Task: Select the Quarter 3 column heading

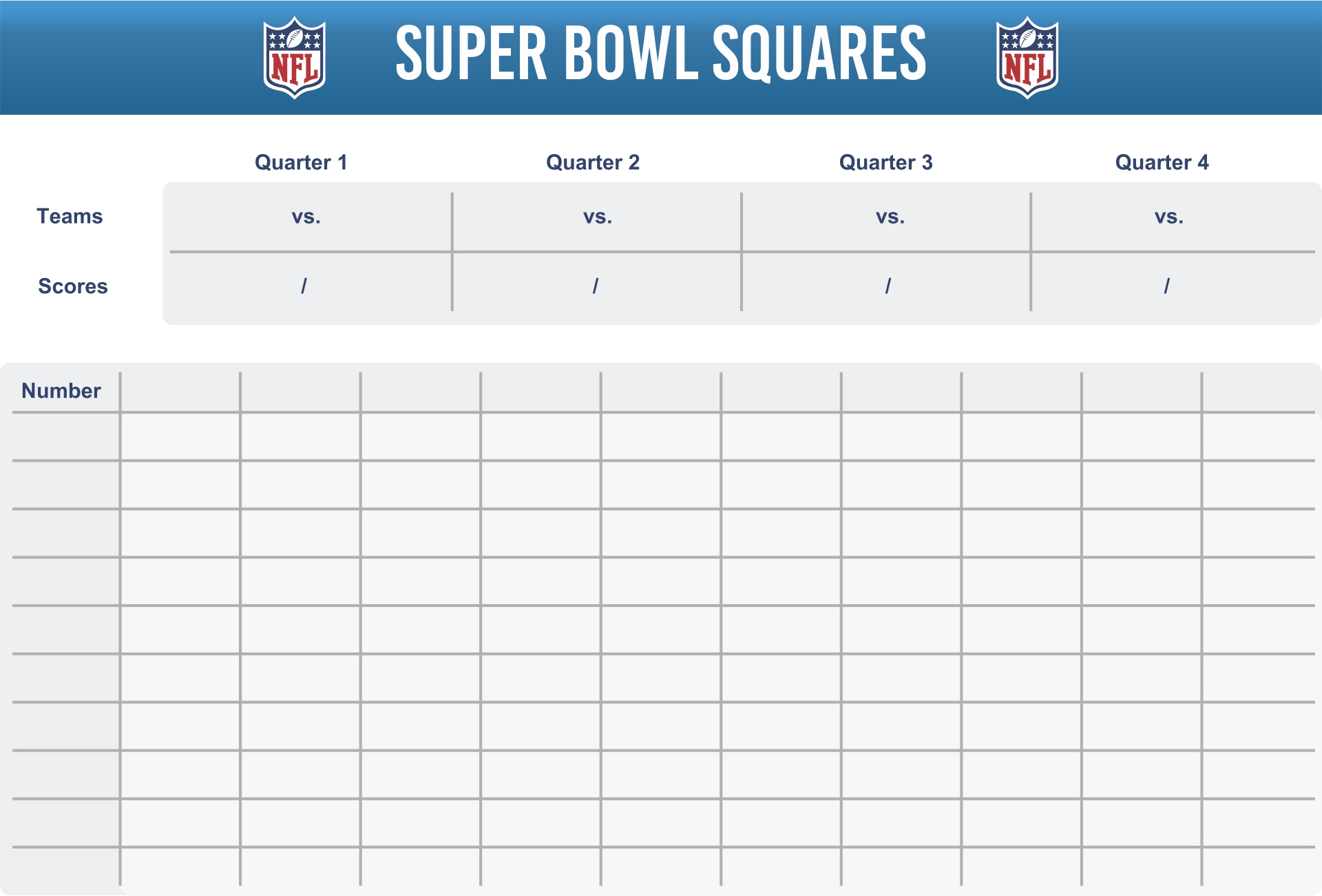Action: click(885, 162)
